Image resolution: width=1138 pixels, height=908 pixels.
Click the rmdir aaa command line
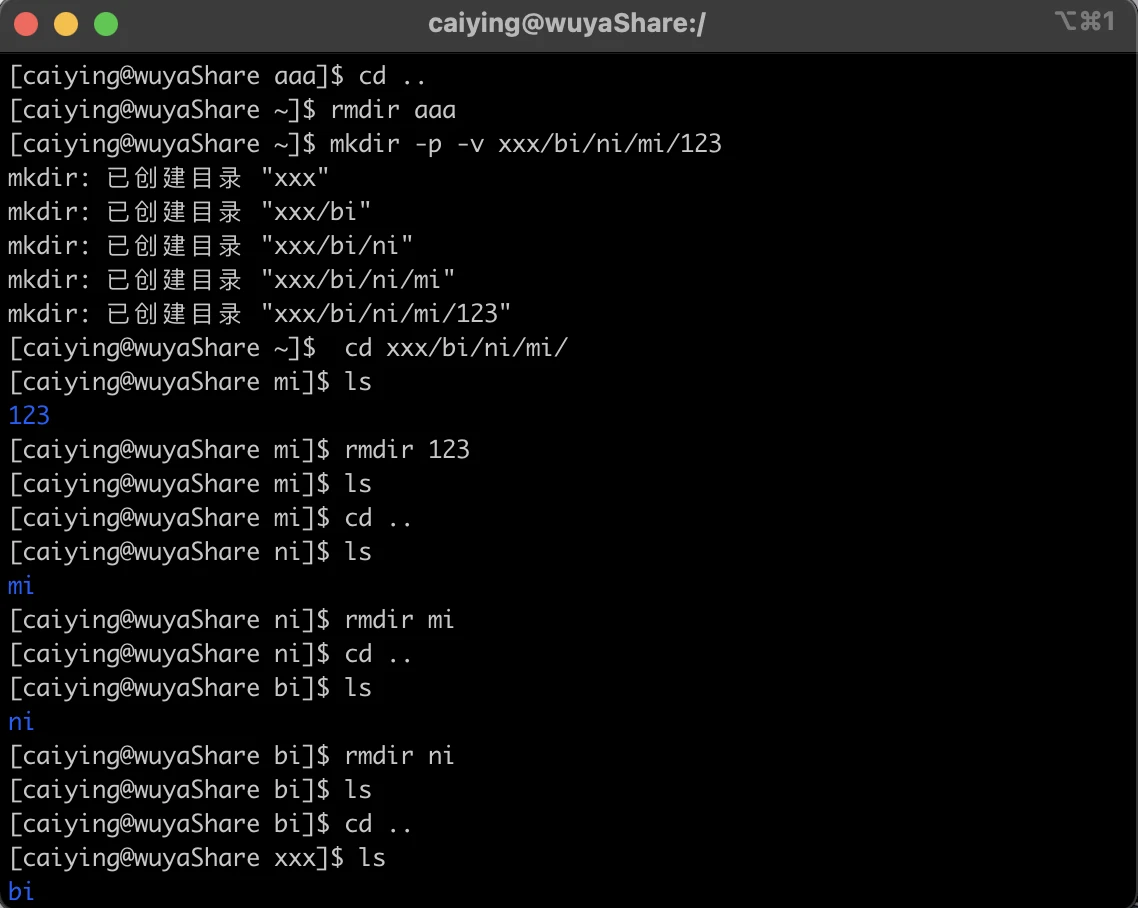(393, 110)
